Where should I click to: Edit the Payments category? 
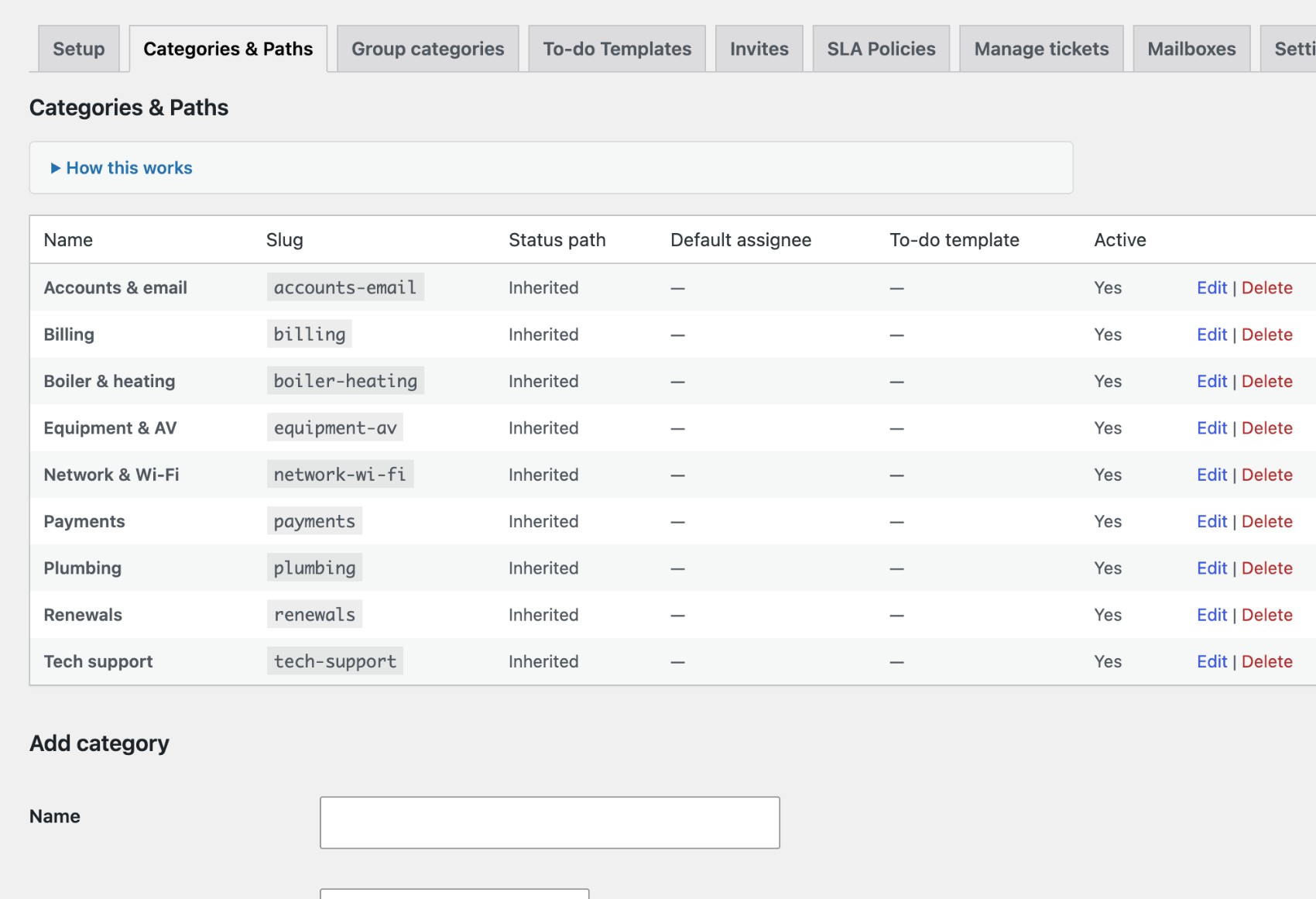pos(1211,521)
